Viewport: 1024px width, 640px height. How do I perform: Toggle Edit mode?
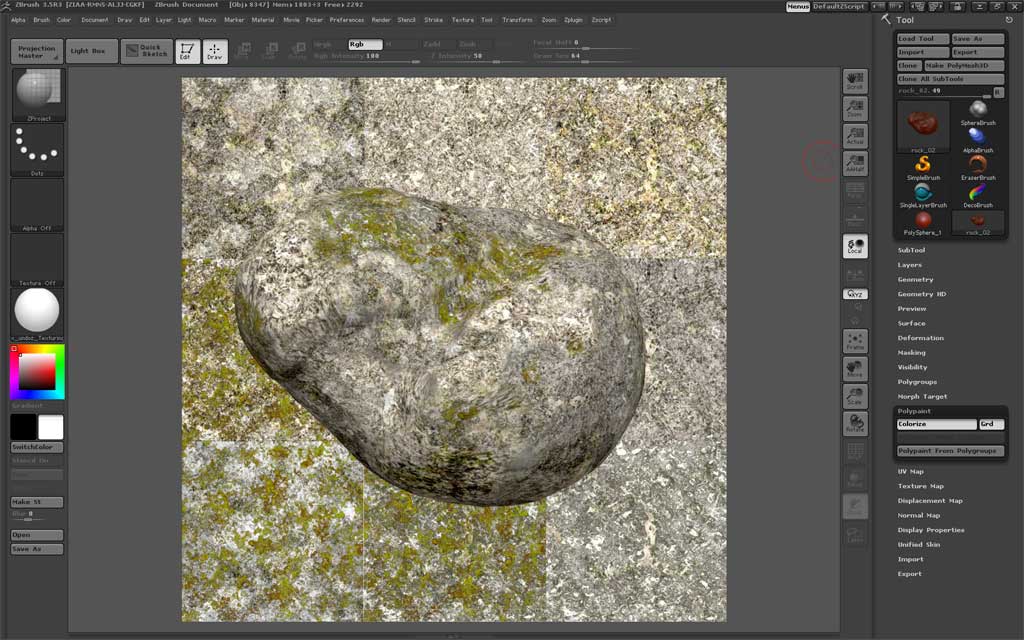click(x=187, y=52)
